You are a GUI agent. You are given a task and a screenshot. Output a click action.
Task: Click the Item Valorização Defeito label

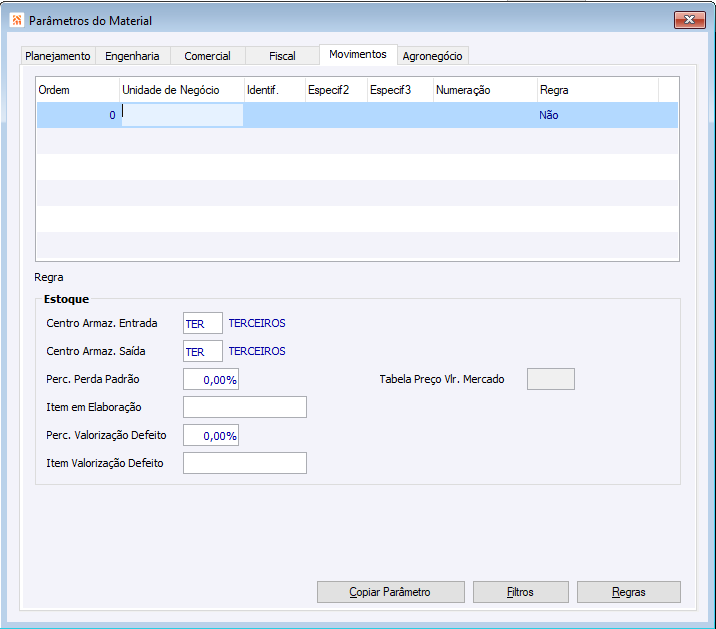click(x=105, y=463)
